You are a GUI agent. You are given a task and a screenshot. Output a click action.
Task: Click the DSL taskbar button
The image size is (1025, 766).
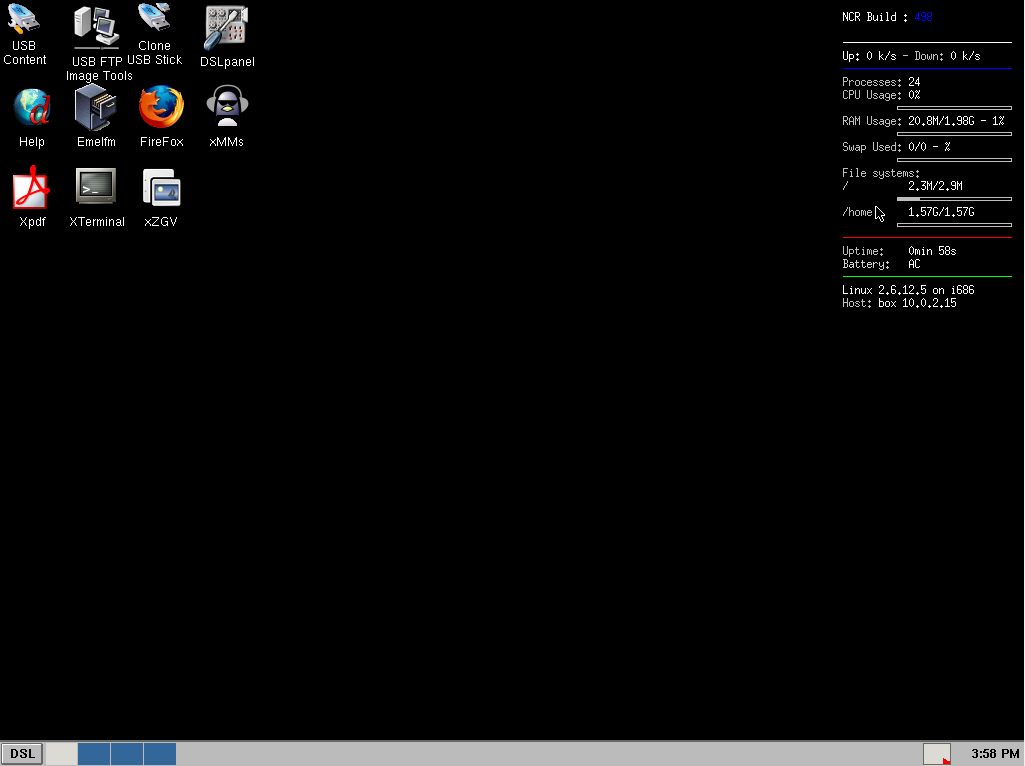pyautogui.click(x=21, y=753)
